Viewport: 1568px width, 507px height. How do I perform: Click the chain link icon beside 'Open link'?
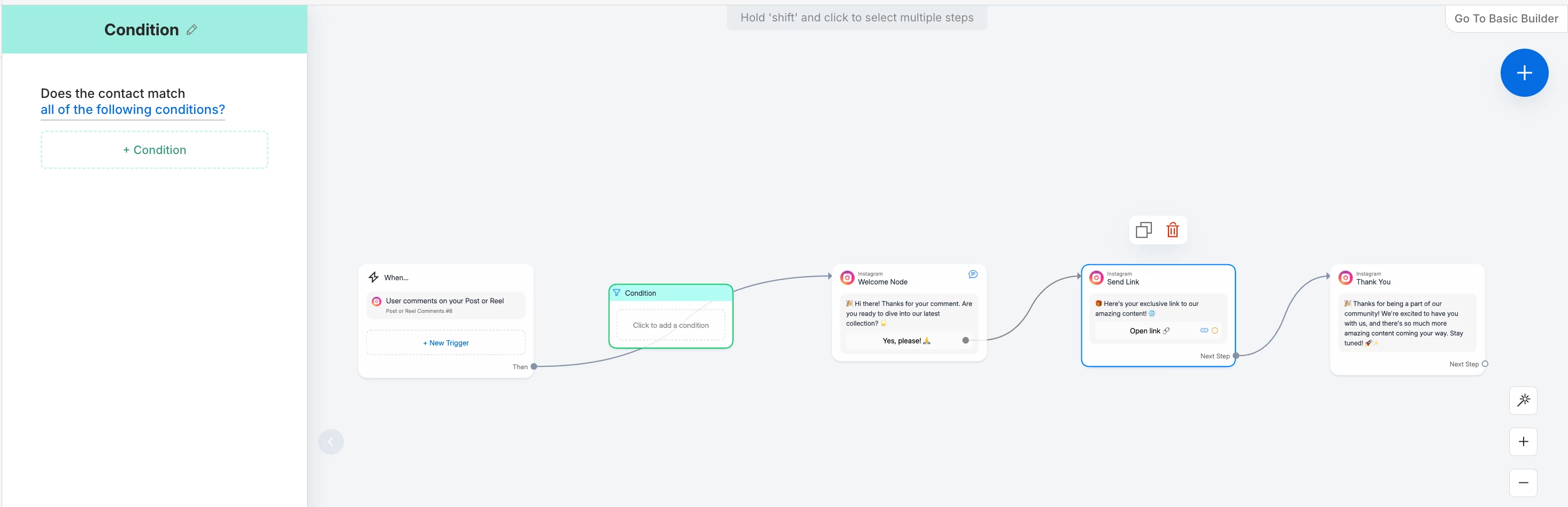point(1204,331)
